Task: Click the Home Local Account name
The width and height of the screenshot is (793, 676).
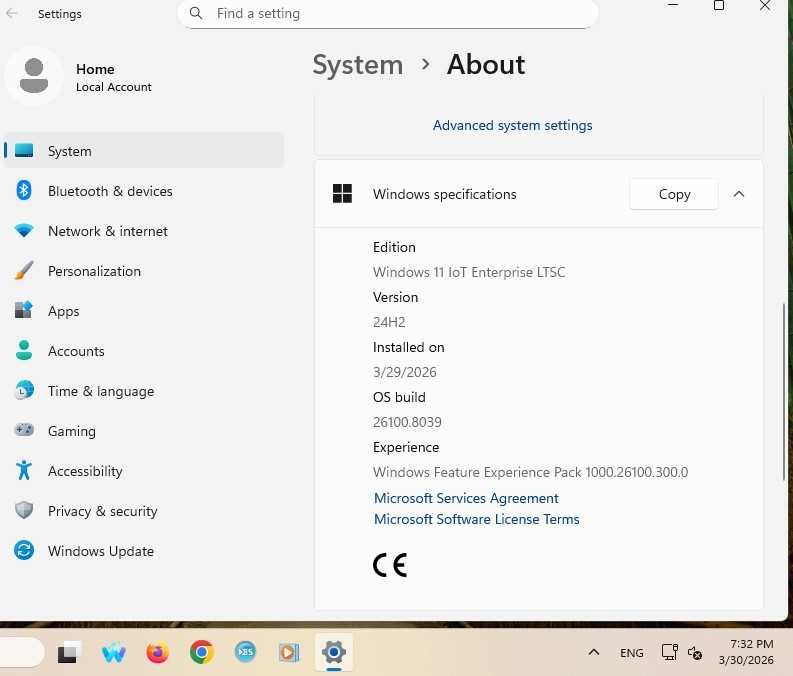Action: (113, 78)
